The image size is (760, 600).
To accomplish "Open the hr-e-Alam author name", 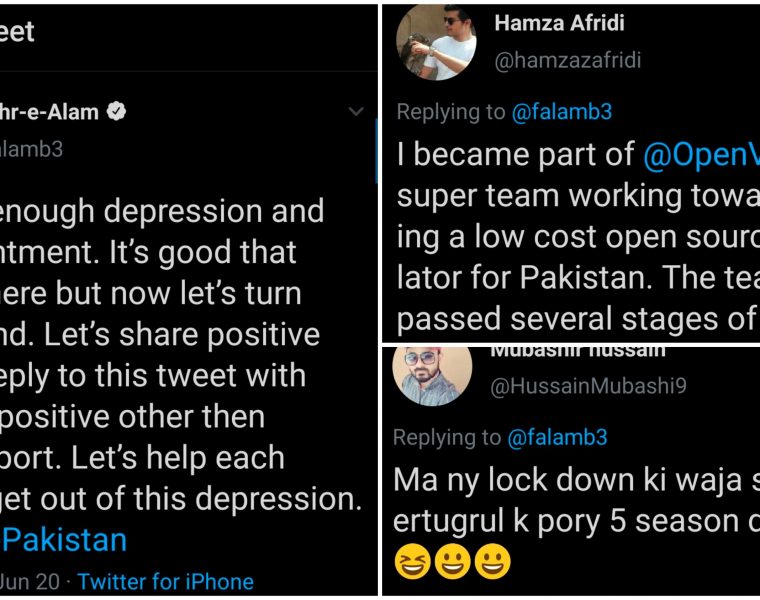I will point(50,112).
